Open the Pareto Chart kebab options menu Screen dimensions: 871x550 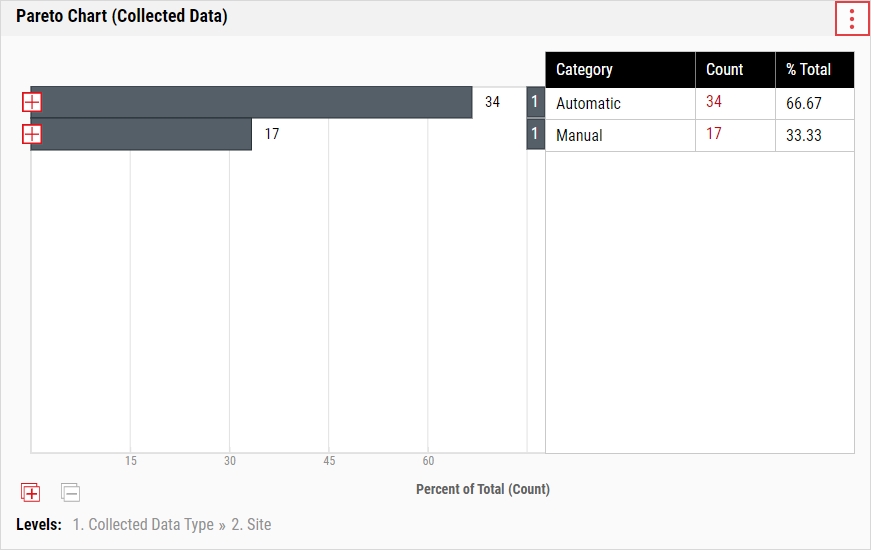click(852, 19)
